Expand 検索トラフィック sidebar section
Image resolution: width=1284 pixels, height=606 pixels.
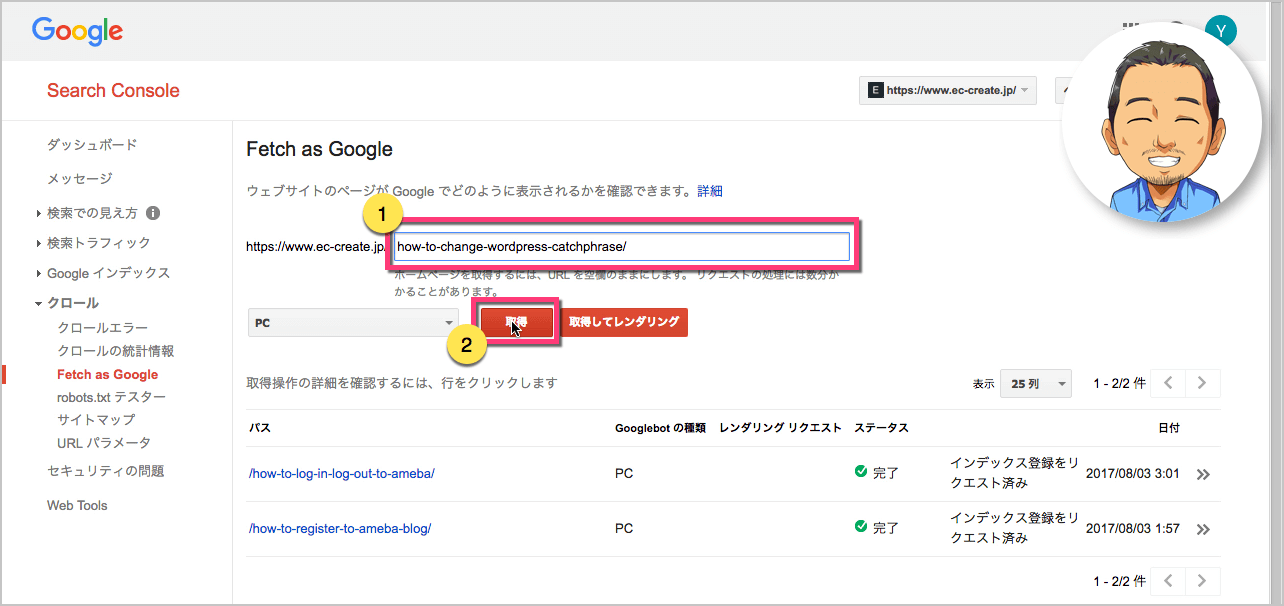click(38, 243)
